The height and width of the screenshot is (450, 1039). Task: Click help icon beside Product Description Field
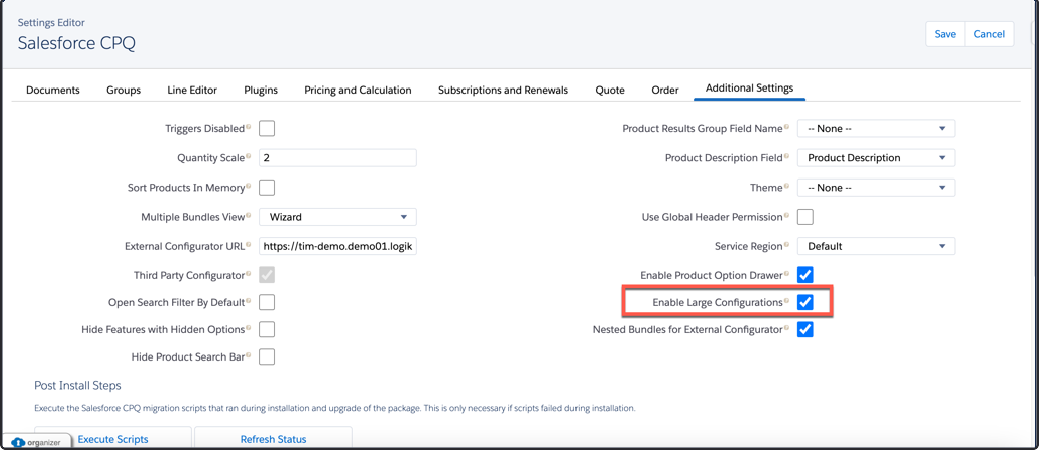tap(787, 156)
